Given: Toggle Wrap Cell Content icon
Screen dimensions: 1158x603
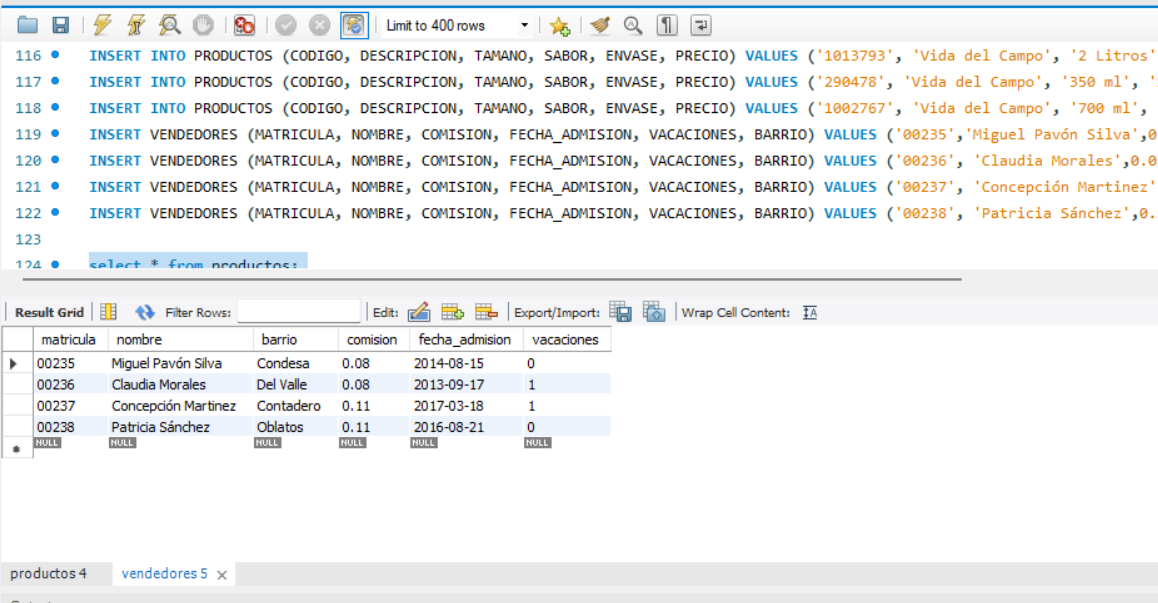Looking at the screenshot, I should pos(810,313).
